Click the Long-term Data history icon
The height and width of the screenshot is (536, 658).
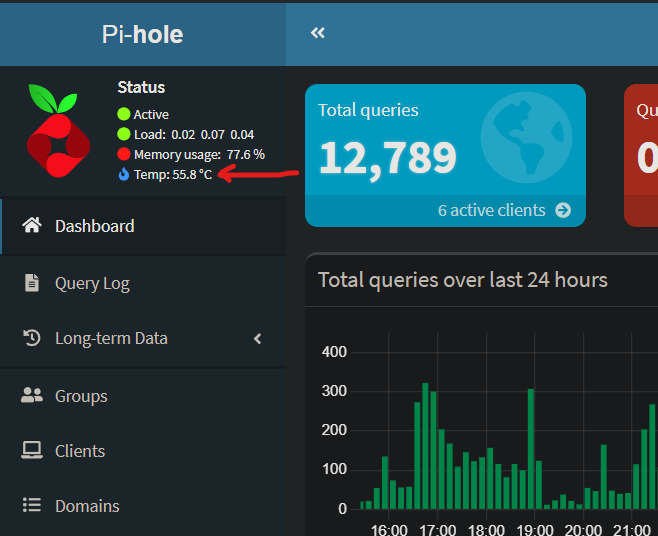[x=32, y=338]
